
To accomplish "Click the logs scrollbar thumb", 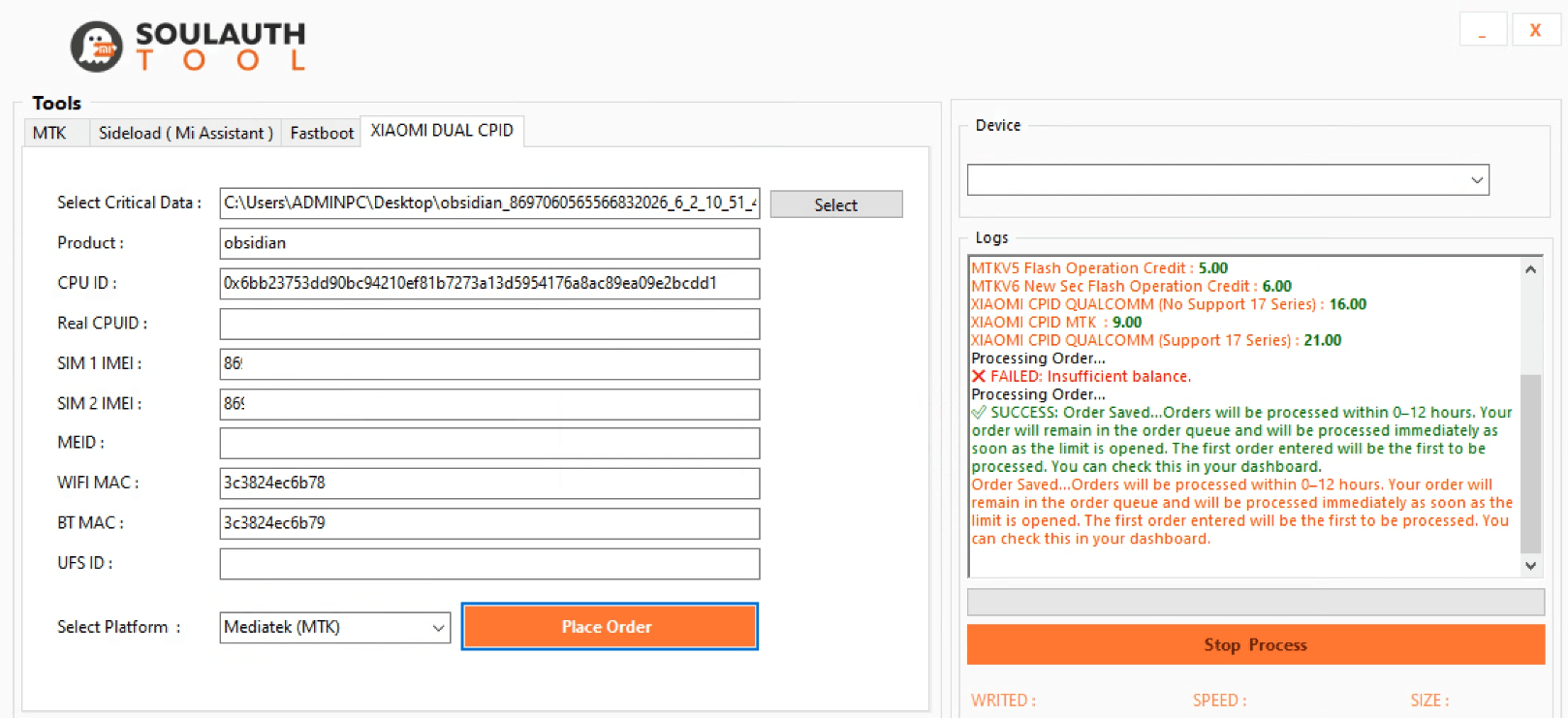I will pos(1530,463).
